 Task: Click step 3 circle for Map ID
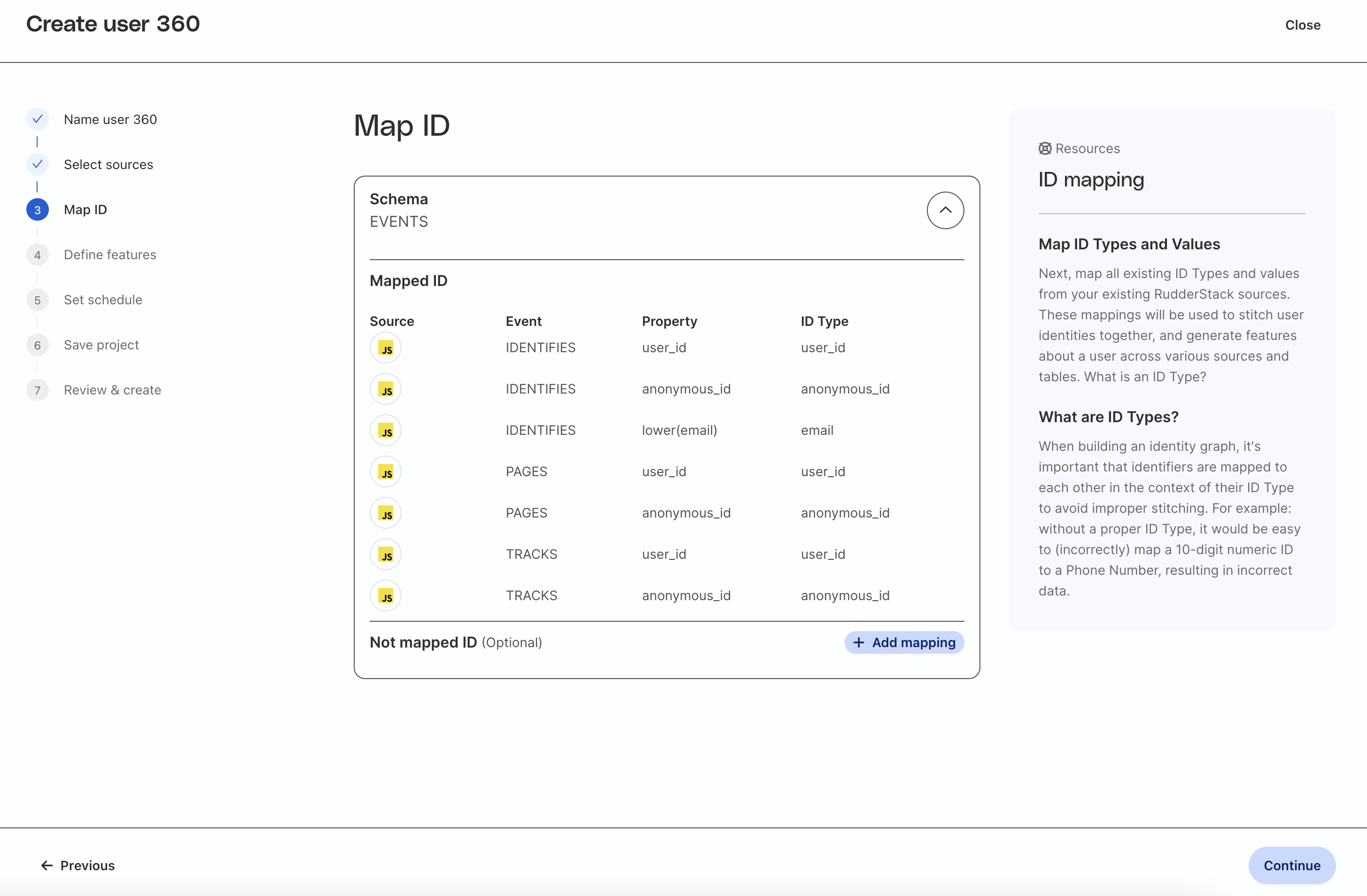[x=37, y=209]
